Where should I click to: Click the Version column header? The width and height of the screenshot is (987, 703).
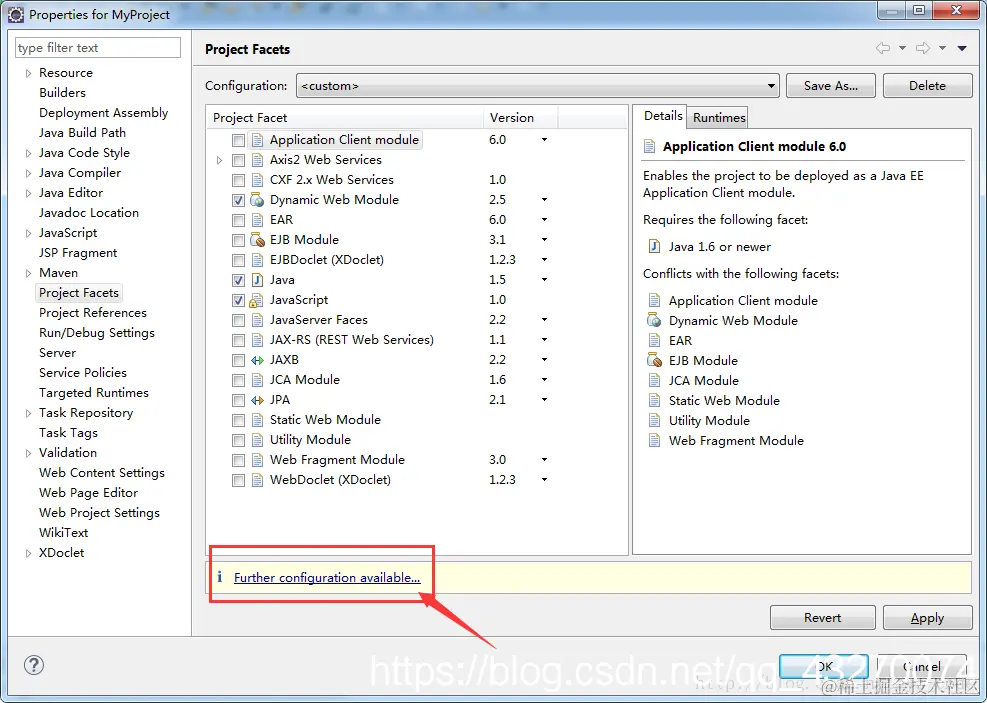(520, 118)
